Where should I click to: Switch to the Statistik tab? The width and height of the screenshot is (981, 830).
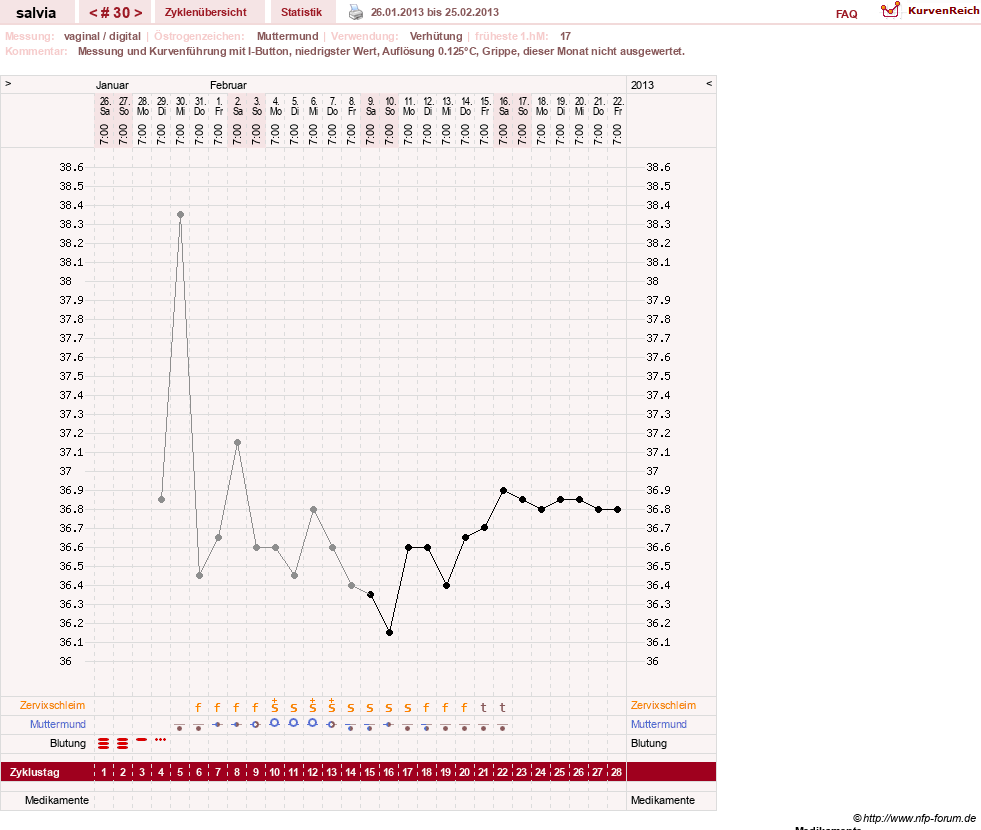coord(301,12)
